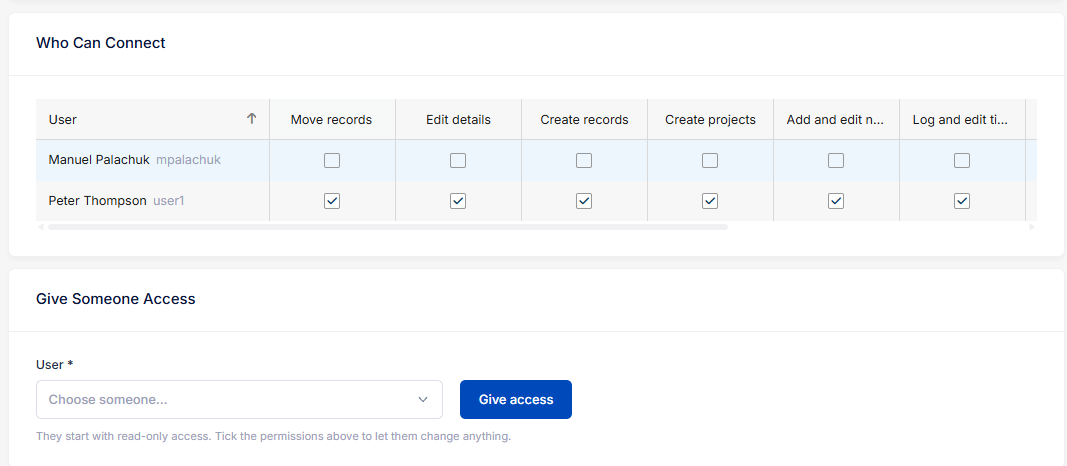This screenshot has width=1067, height=466.
Task: Click the table's left scroll arrow
Action: pos(41,227)
